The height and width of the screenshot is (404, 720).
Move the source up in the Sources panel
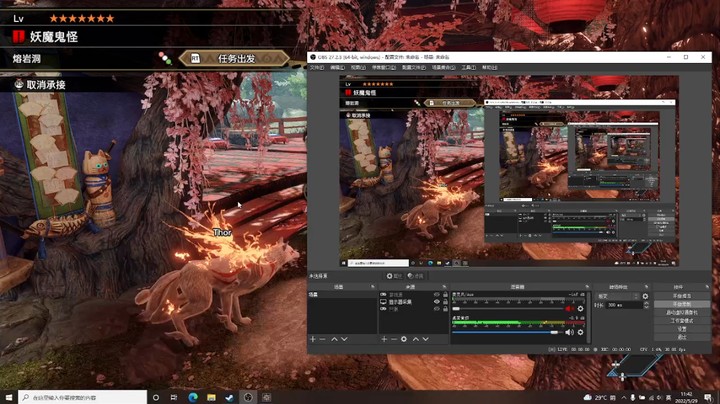click(x=416, y=339)
